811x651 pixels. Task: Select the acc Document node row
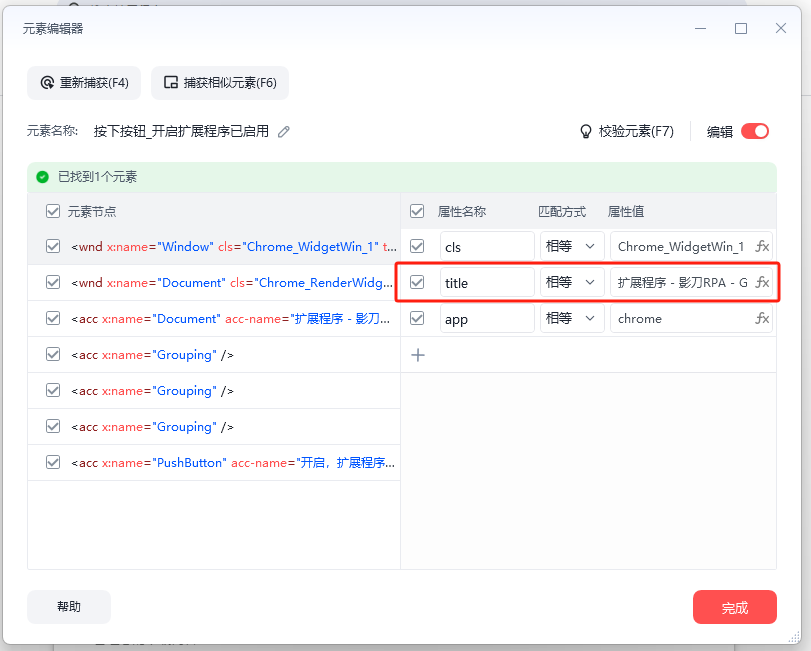click(230, 319)
